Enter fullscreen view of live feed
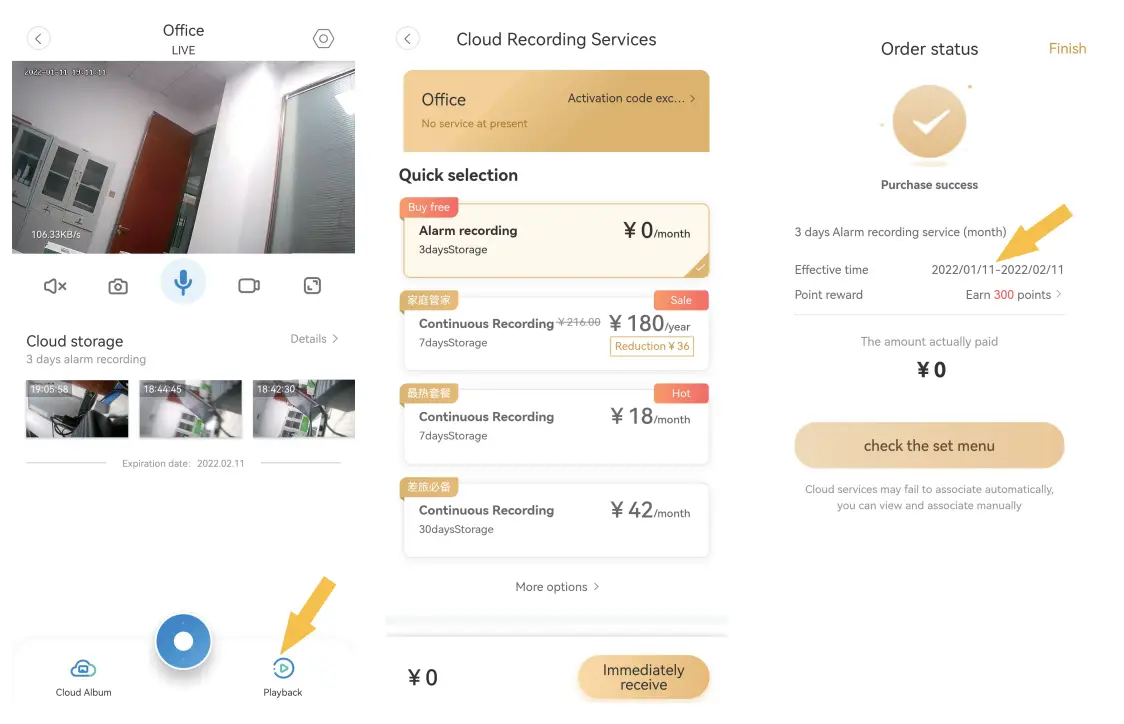The image size is (1124, 724). 312,286
